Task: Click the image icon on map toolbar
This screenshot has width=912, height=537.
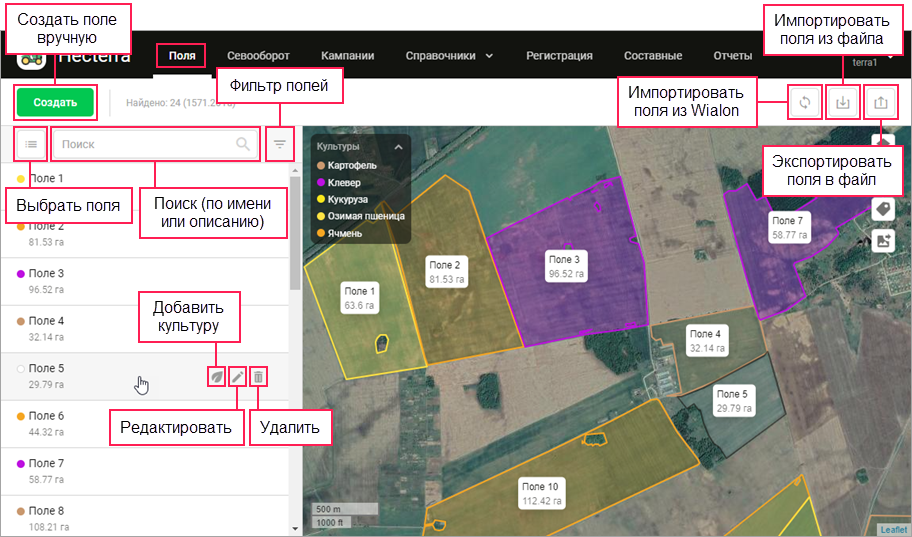Action: [883, 240]
